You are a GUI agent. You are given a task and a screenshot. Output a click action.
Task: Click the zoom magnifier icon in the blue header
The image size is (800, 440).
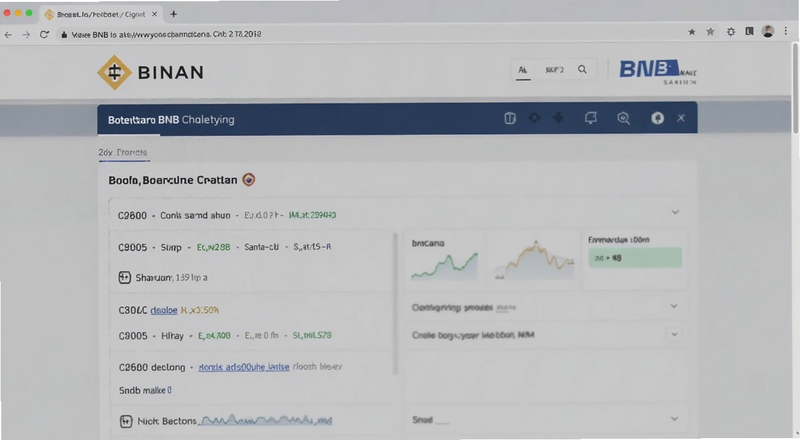click(623, 118)
